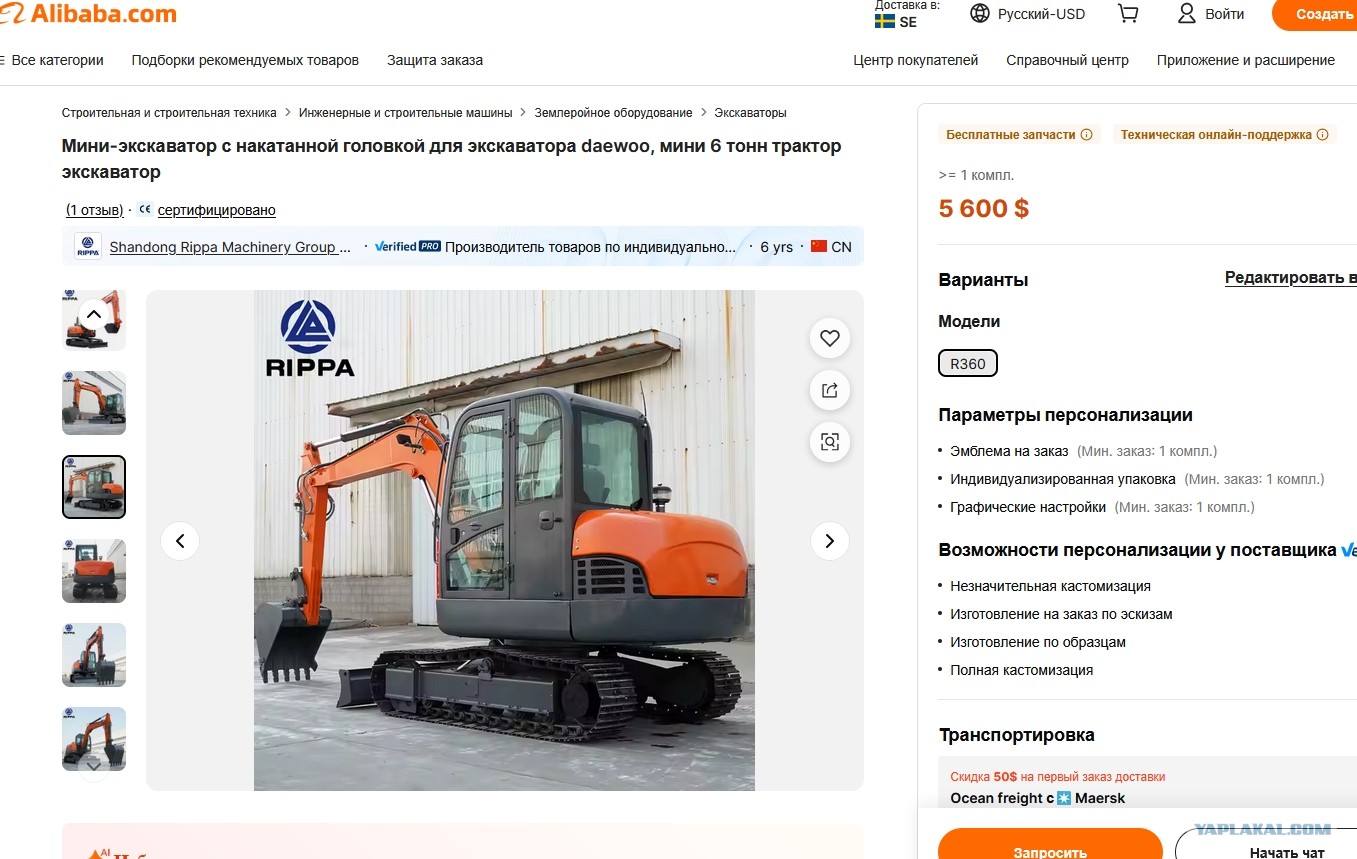
Task: Open the user account icon Войти
Action: tap(1187, 14)
